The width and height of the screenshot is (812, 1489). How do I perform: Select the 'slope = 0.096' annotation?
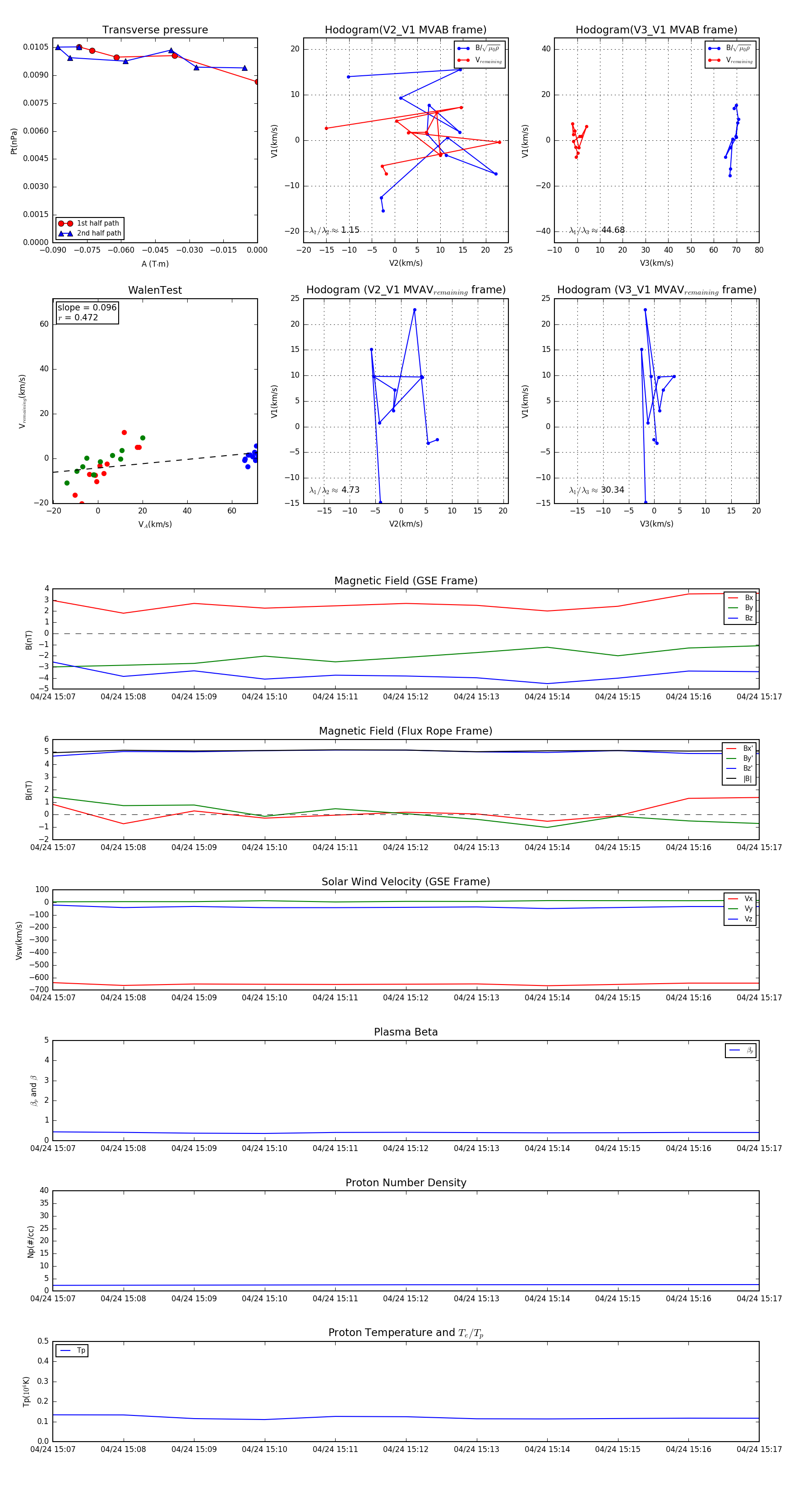click(87, 308)
